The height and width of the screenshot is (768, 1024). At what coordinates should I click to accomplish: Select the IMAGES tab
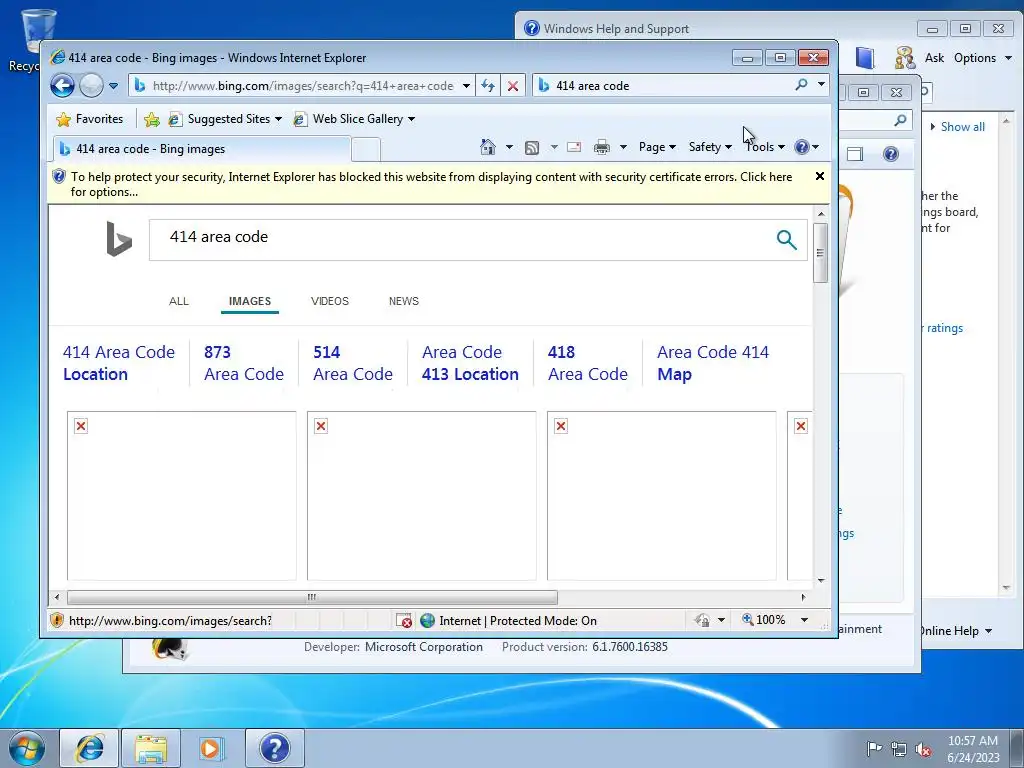(x=249, y=301)
